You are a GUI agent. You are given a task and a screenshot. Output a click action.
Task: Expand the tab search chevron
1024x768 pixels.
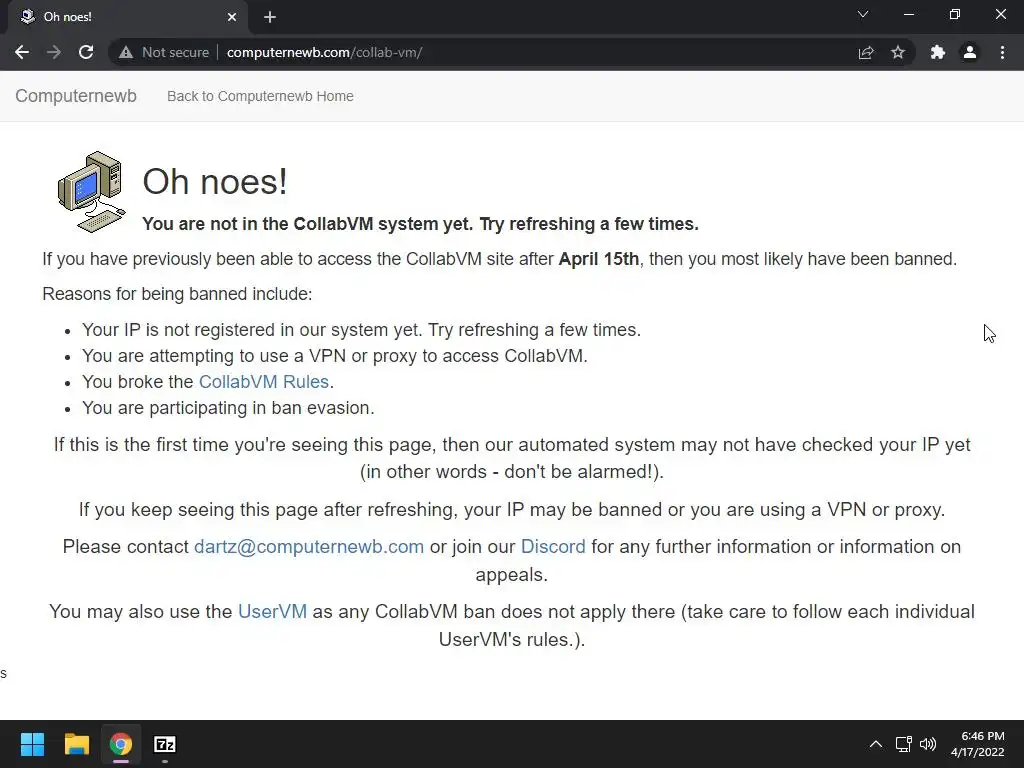click(x=863, y=14)
